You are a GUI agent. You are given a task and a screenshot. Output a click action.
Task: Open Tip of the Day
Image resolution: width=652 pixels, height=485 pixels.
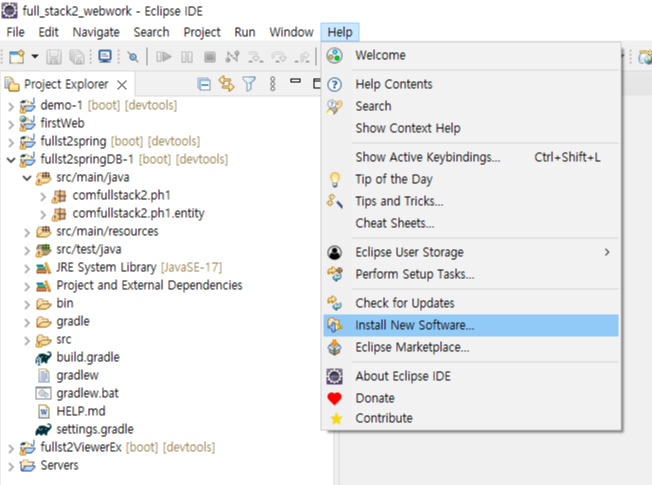(471, 180)
